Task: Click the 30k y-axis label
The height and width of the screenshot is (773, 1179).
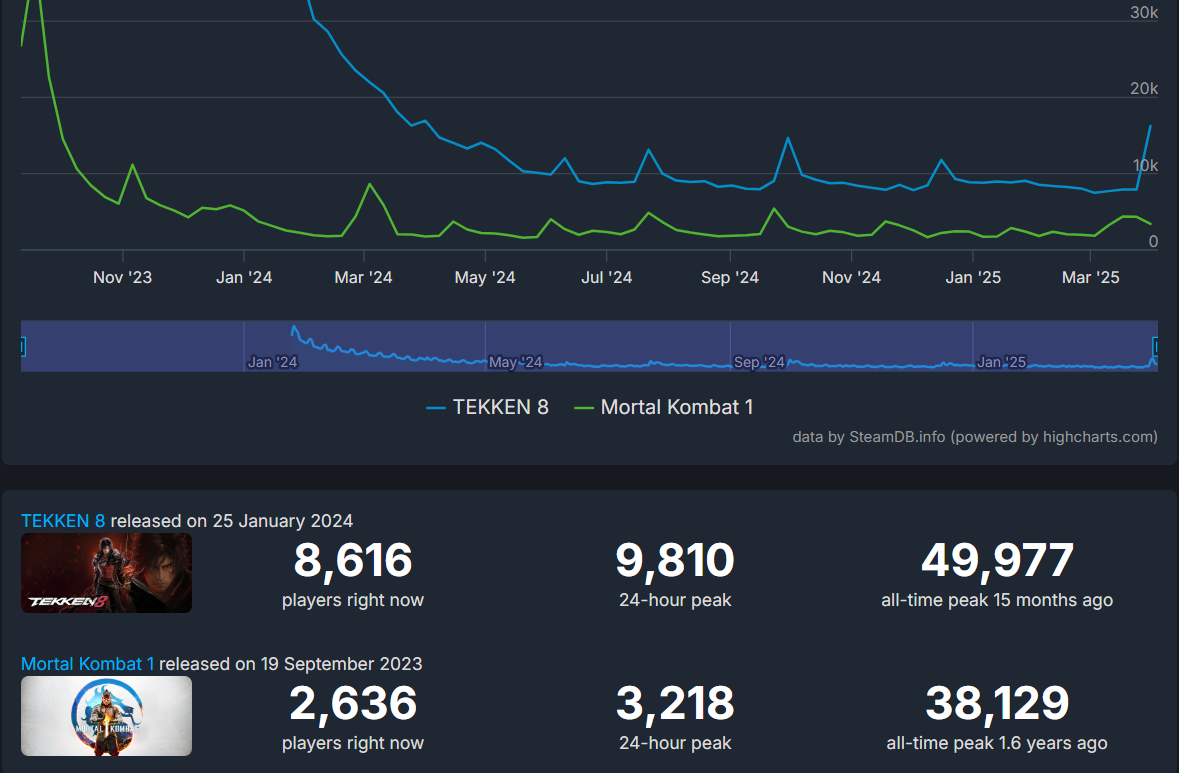Action: coord(1144,12)
